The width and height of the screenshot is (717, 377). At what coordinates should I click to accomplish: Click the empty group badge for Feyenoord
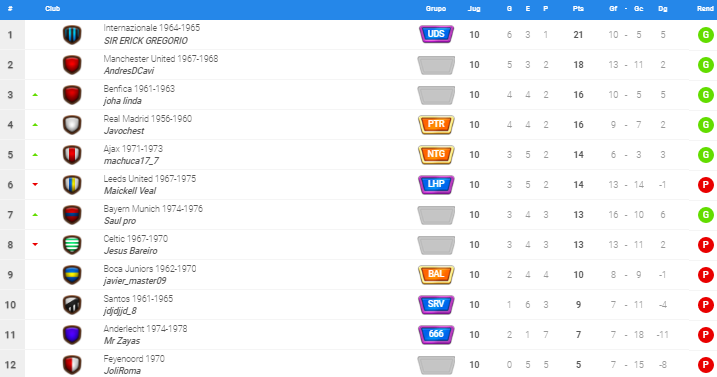click(436, 365)
